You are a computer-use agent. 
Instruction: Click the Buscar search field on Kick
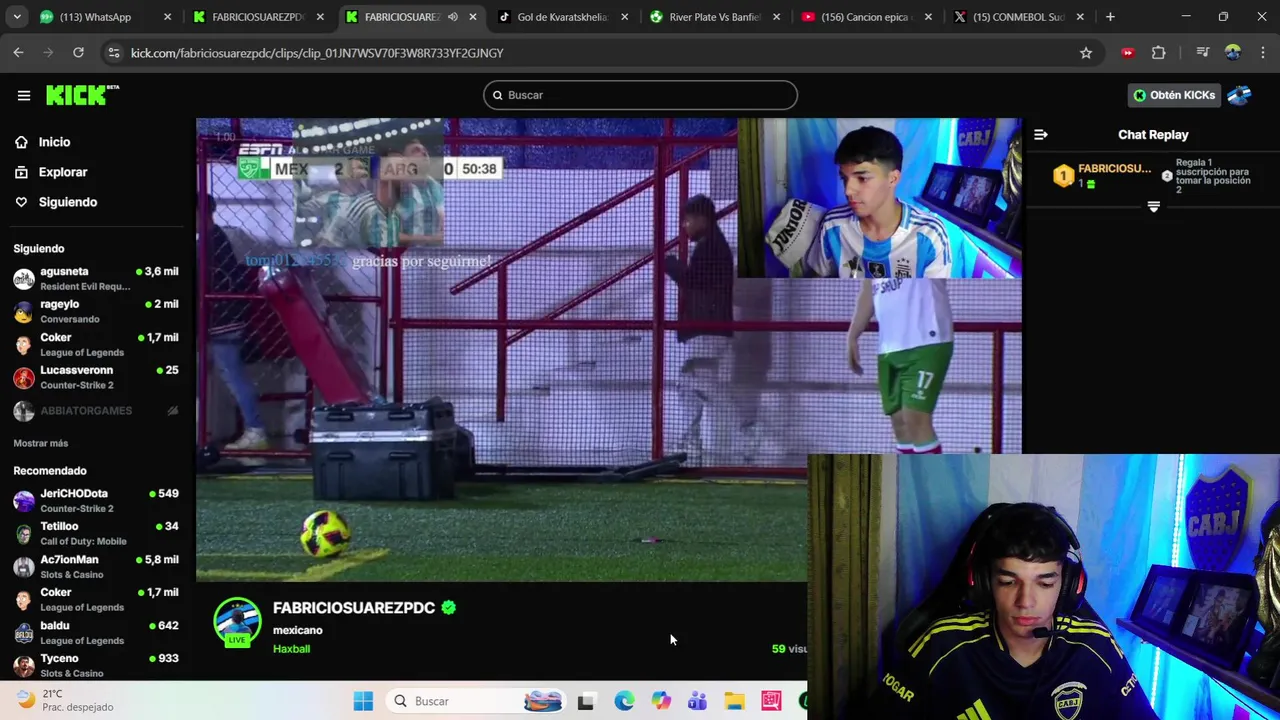click(640, 95)
